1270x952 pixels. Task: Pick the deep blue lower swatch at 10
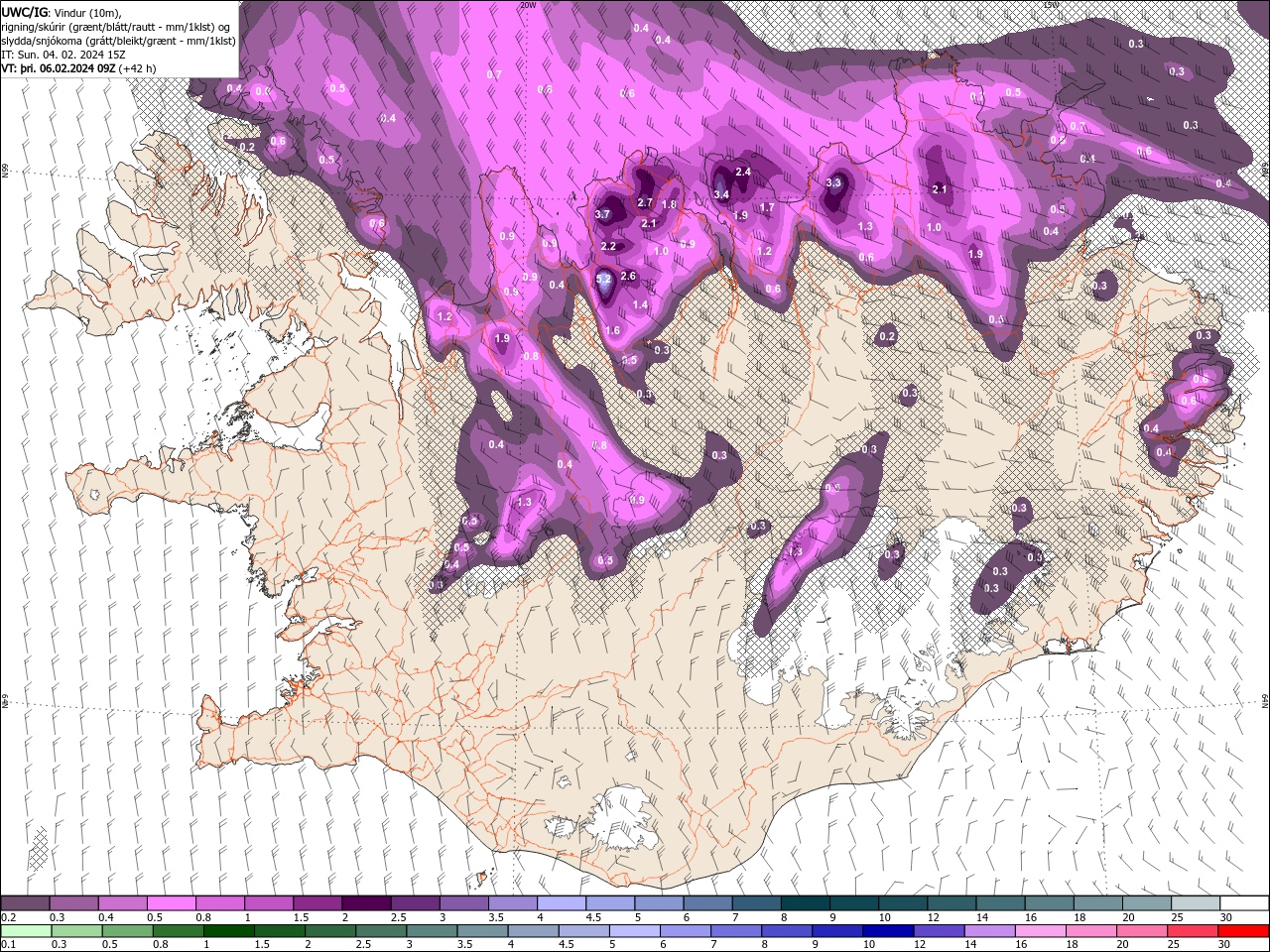point(888,931)
